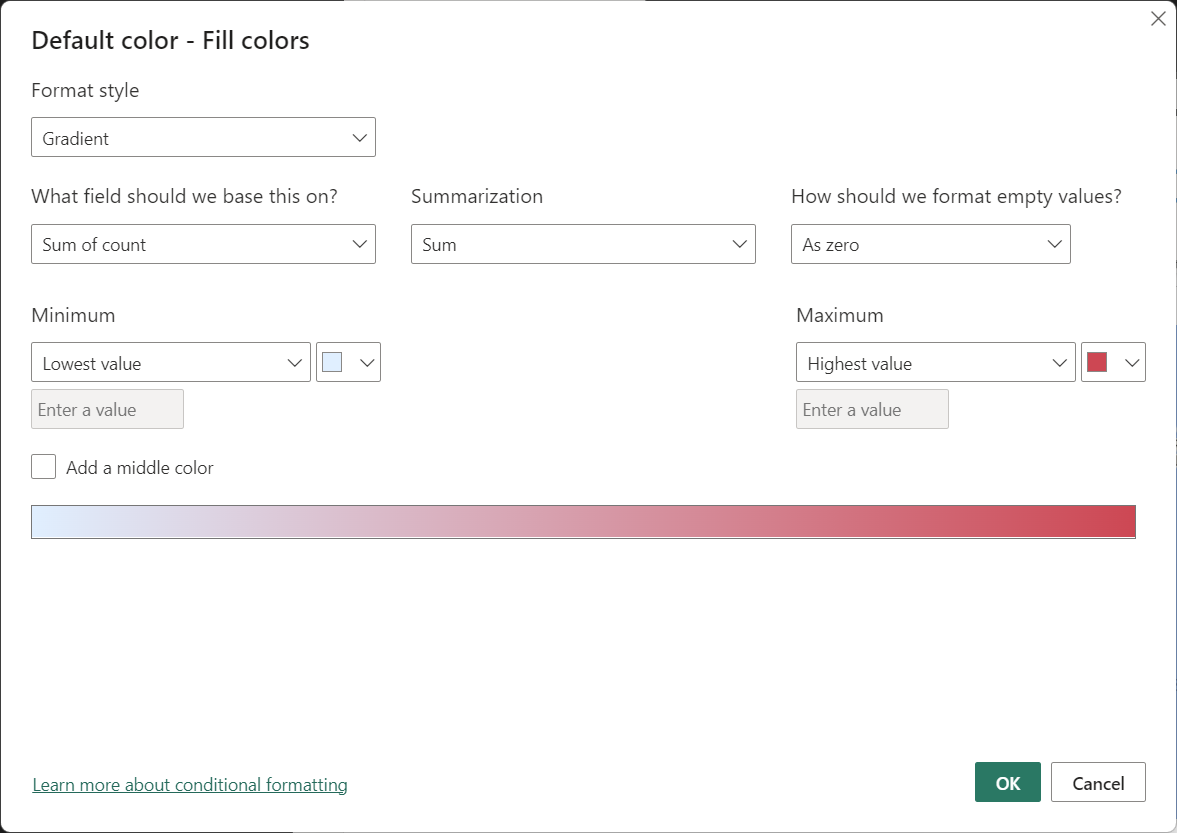1177x833 pixels.
Task: Click the Add a middle color label
Action: 140,468
